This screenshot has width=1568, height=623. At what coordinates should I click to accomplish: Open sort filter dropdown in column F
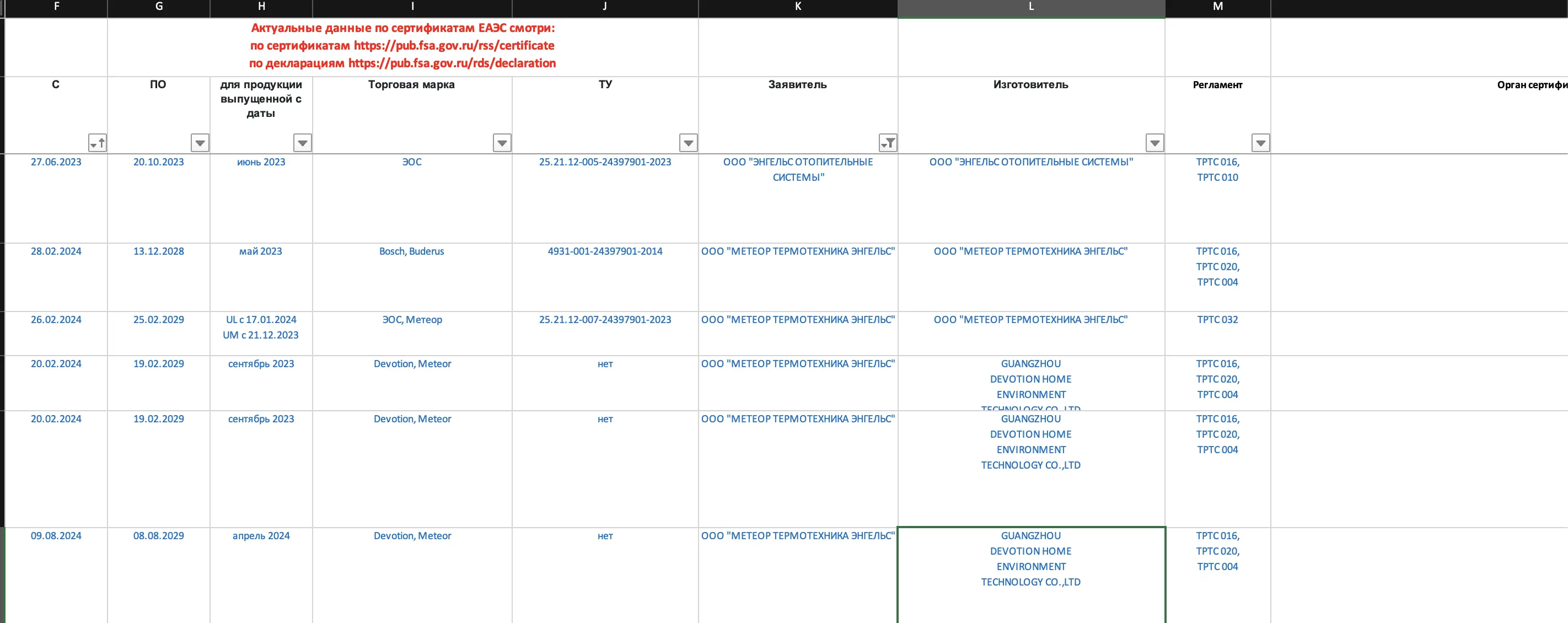point(98,143)
